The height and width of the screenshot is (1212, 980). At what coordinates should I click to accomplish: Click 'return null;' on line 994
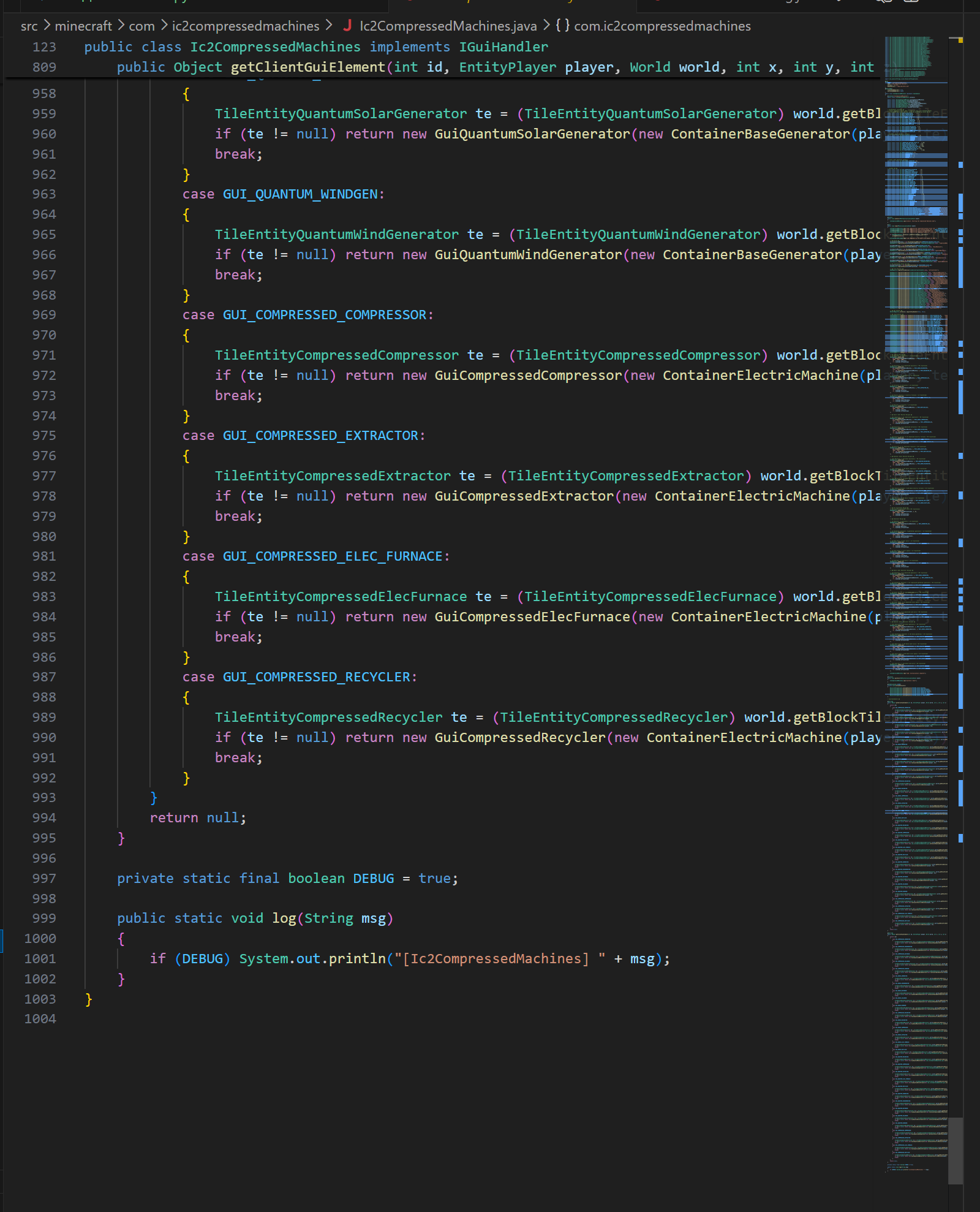pos(198,818)
